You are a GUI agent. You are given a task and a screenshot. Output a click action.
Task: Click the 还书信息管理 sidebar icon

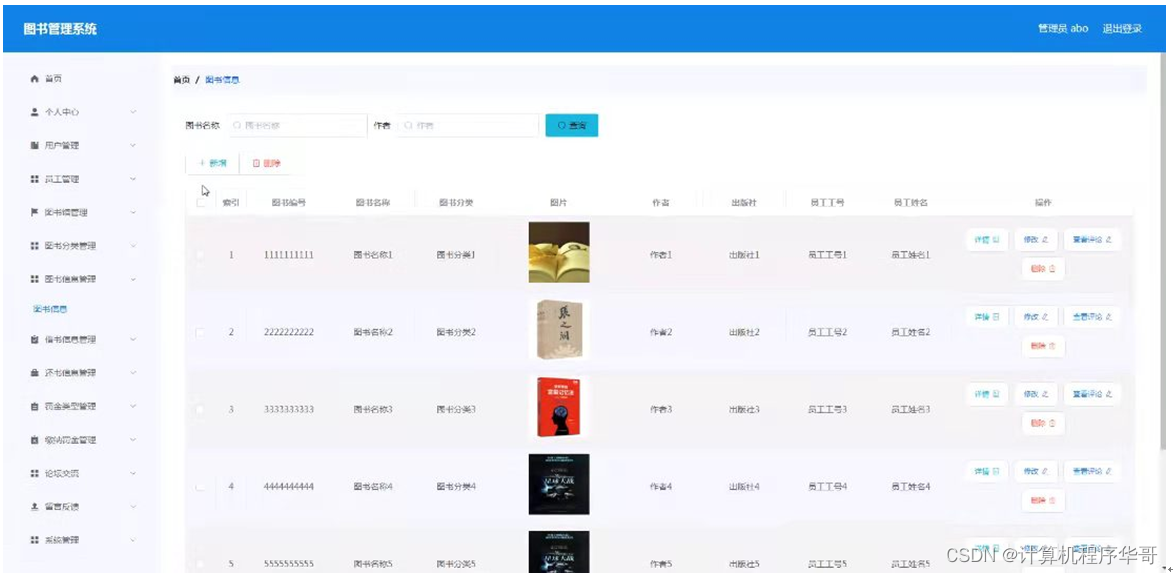click(x=34, y=373)
